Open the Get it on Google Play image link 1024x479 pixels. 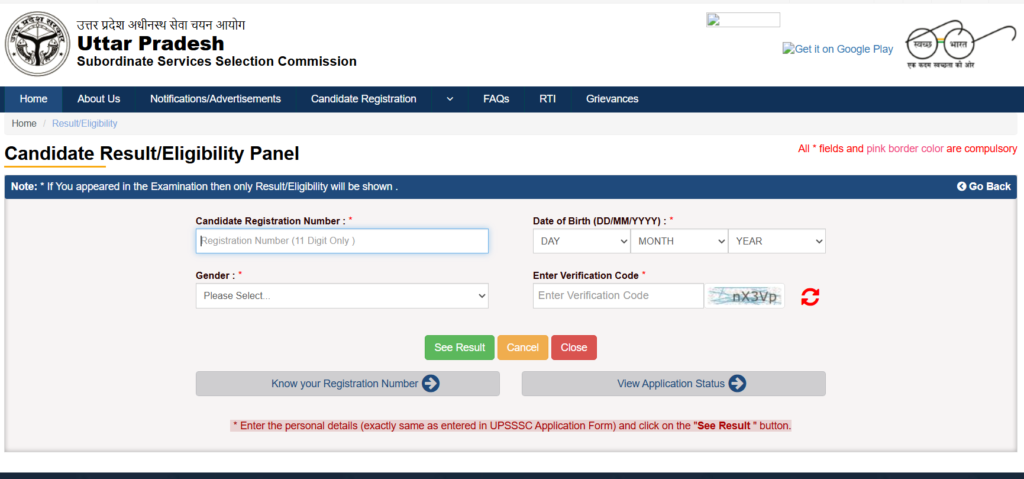838,49
